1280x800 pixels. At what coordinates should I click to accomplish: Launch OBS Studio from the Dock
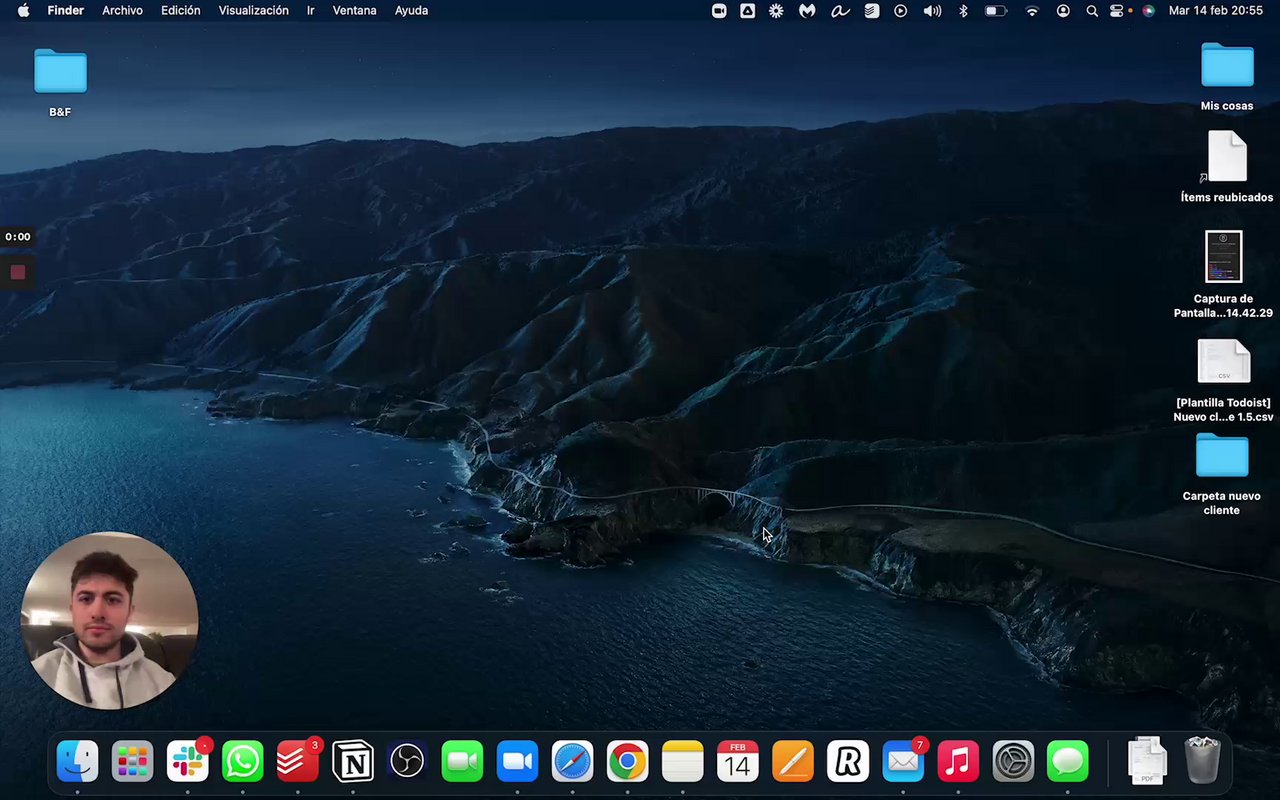click(407, 762)
